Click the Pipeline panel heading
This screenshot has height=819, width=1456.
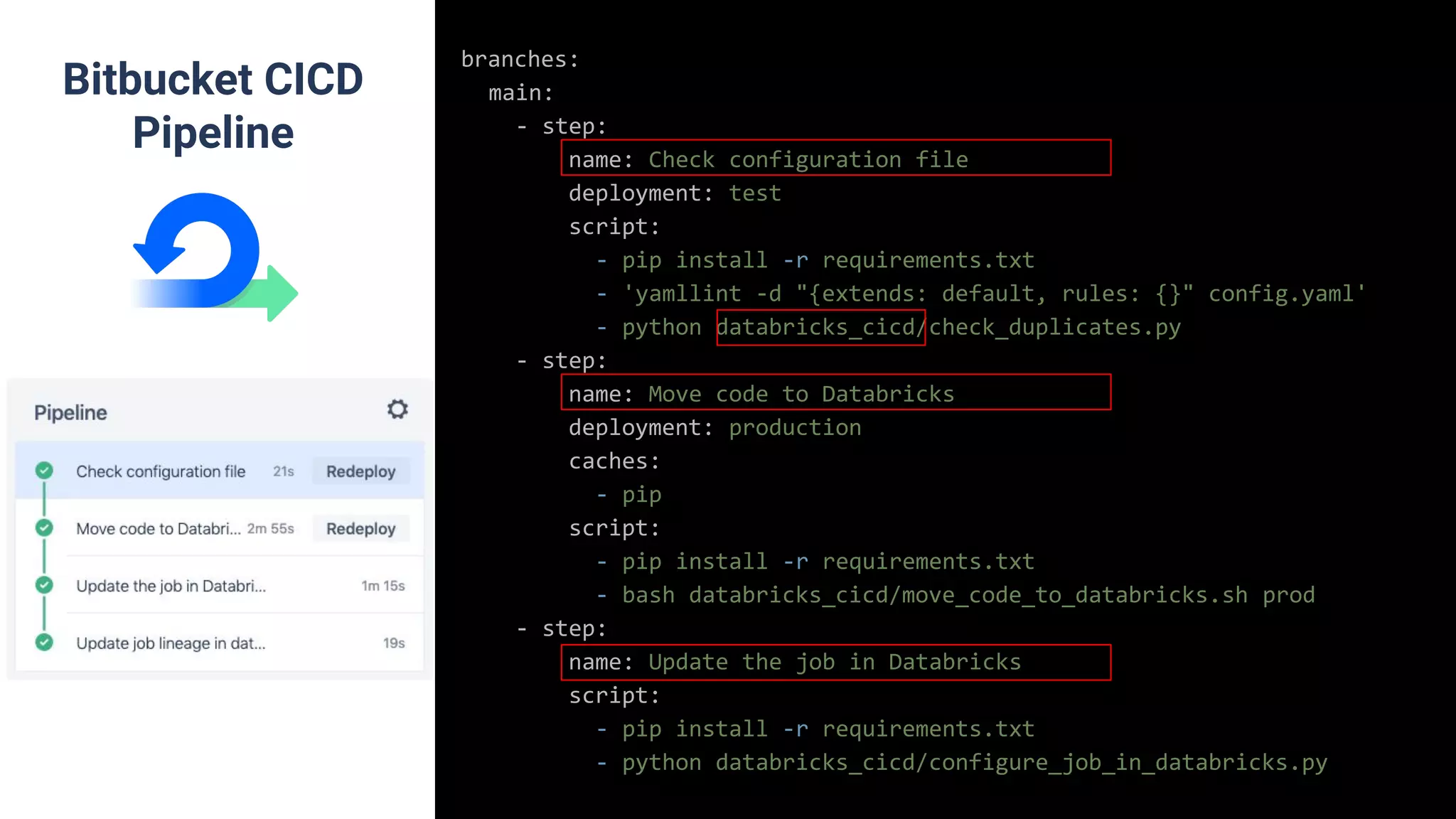(x=70, y=413)
